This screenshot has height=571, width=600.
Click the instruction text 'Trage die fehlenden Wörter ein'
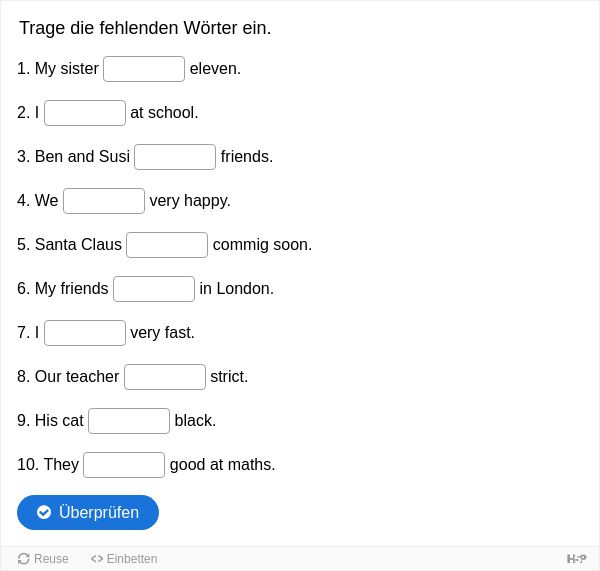(x=145, y=28)
